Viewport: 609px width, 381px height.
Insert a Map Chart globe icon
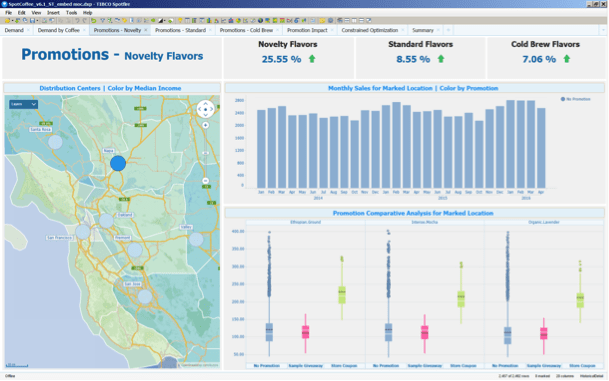tap(260, 21)
